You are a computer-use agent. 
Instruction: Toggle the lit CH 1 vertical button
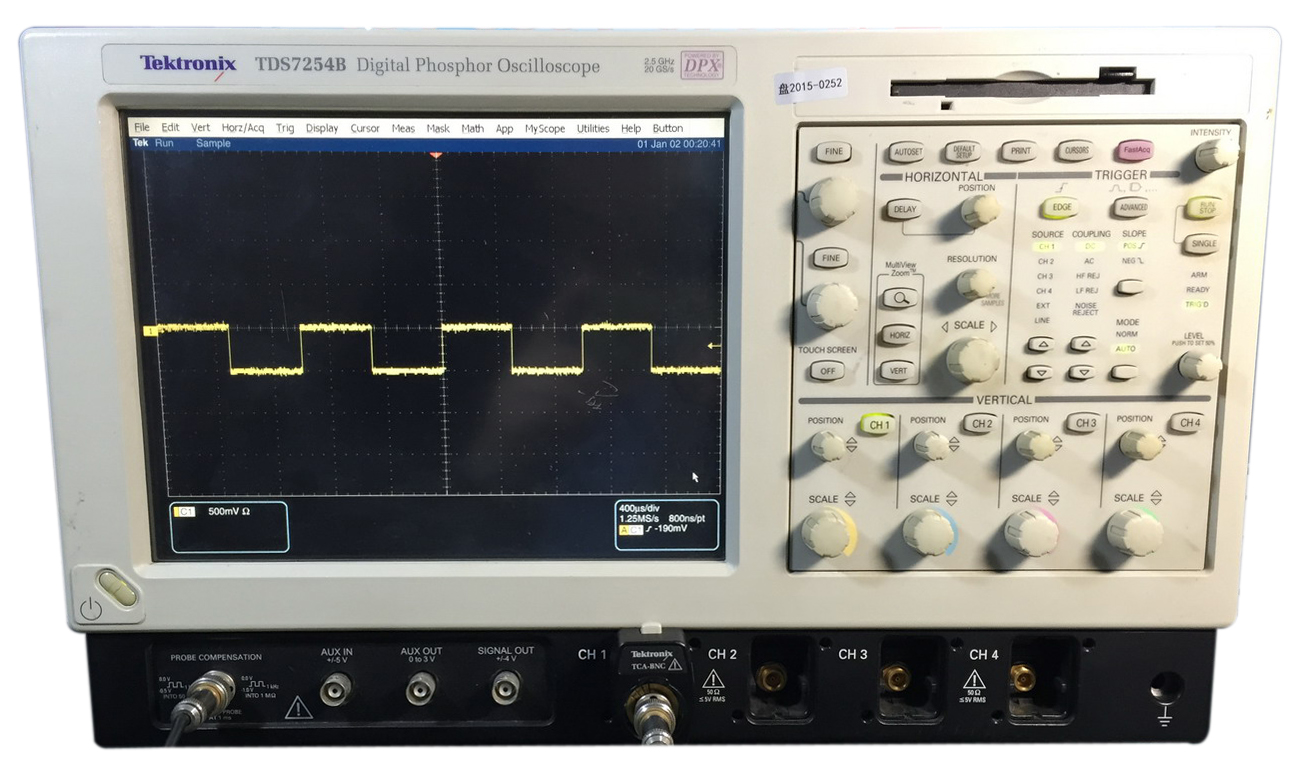[x=878, y=425]
